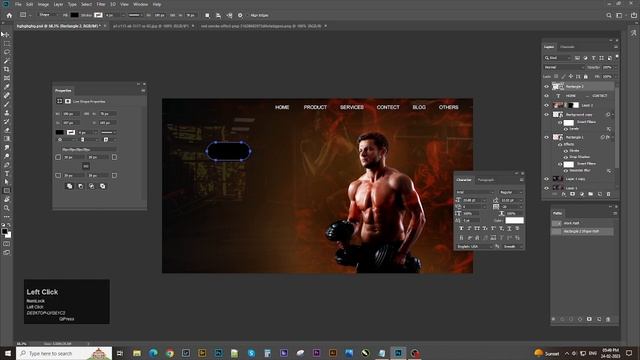Select the Work Path row in Paths
This screenshot has width=640, height=360.
582,223
